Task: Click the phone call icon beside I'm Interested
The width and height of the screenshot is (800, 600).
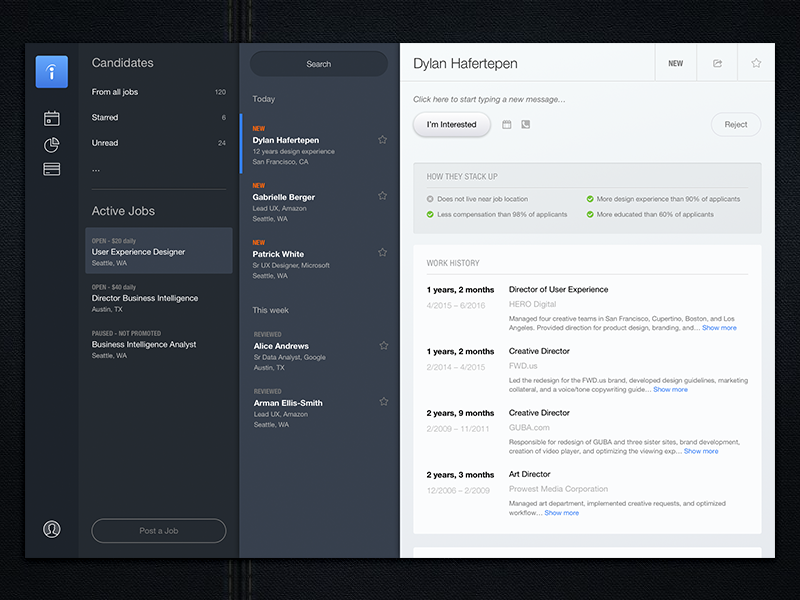Action: click(526, 124)
